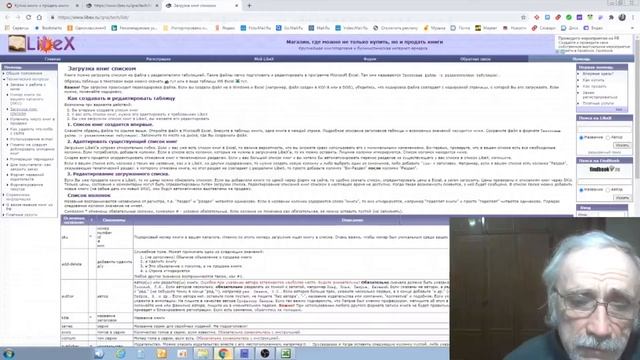The height and width of the screenshot is (360, 640).
Task: Switch to the second browser tab
Action: (122, 6)
